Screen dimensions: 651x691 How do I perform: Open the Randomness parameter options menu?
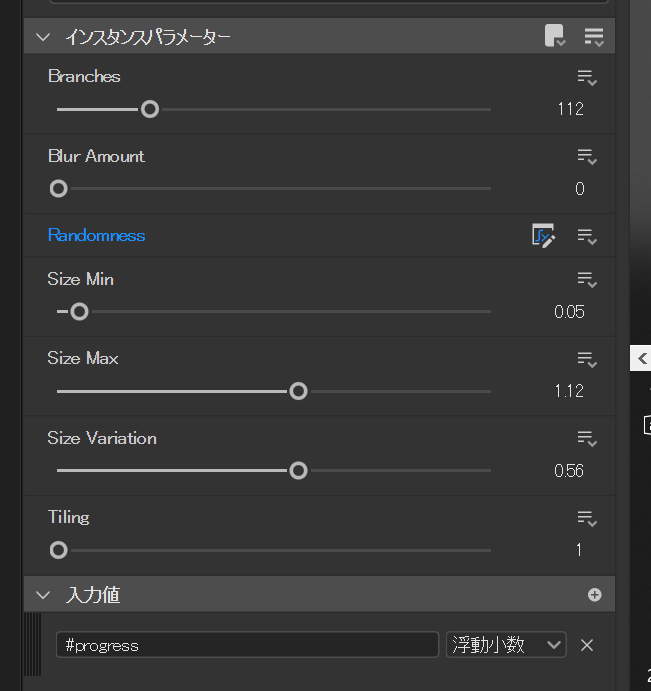pyautogui.click(x=587, y=237)
